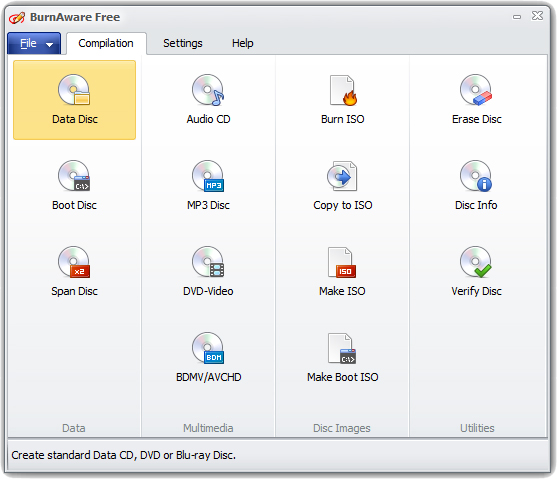Start the MP3 Disc tool
The height and width of the screenshot is (479, 557).
[x=209, y=185]
